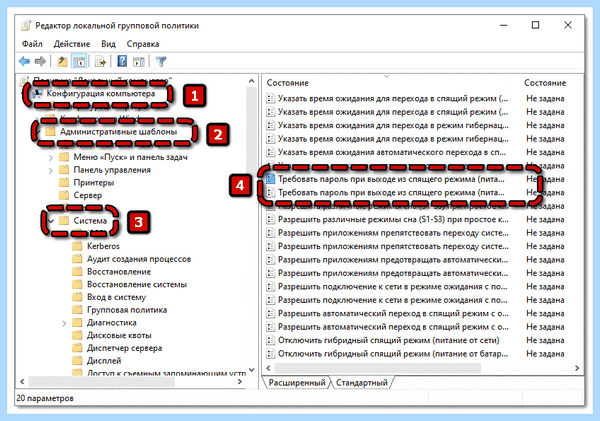Image resolution: width=600 pixels, height=421 pixels.
Task: Click list pane horizontal scroll right arrow
Action: pos(577,368)
